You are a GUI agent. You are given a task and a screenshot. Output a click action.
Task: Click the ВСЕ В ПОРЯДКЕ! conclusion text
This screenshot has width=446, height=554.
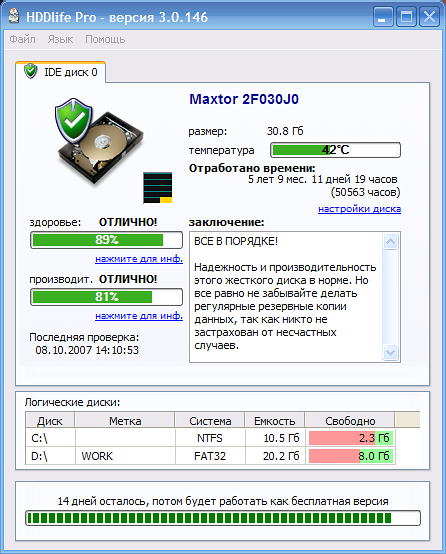coord(236,241)
